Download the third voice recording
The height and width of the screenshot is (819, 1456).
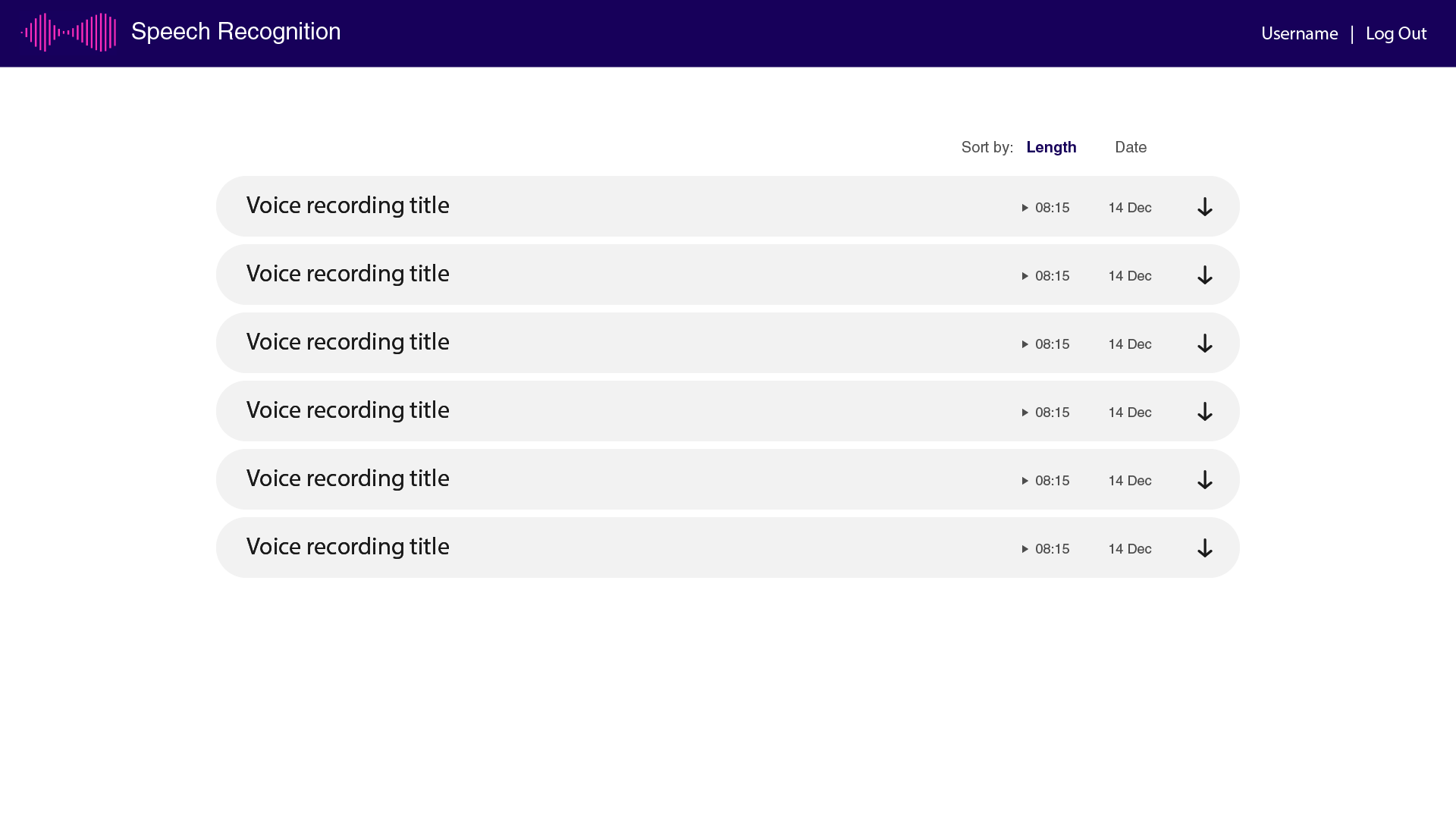(x=1205, y=343)
